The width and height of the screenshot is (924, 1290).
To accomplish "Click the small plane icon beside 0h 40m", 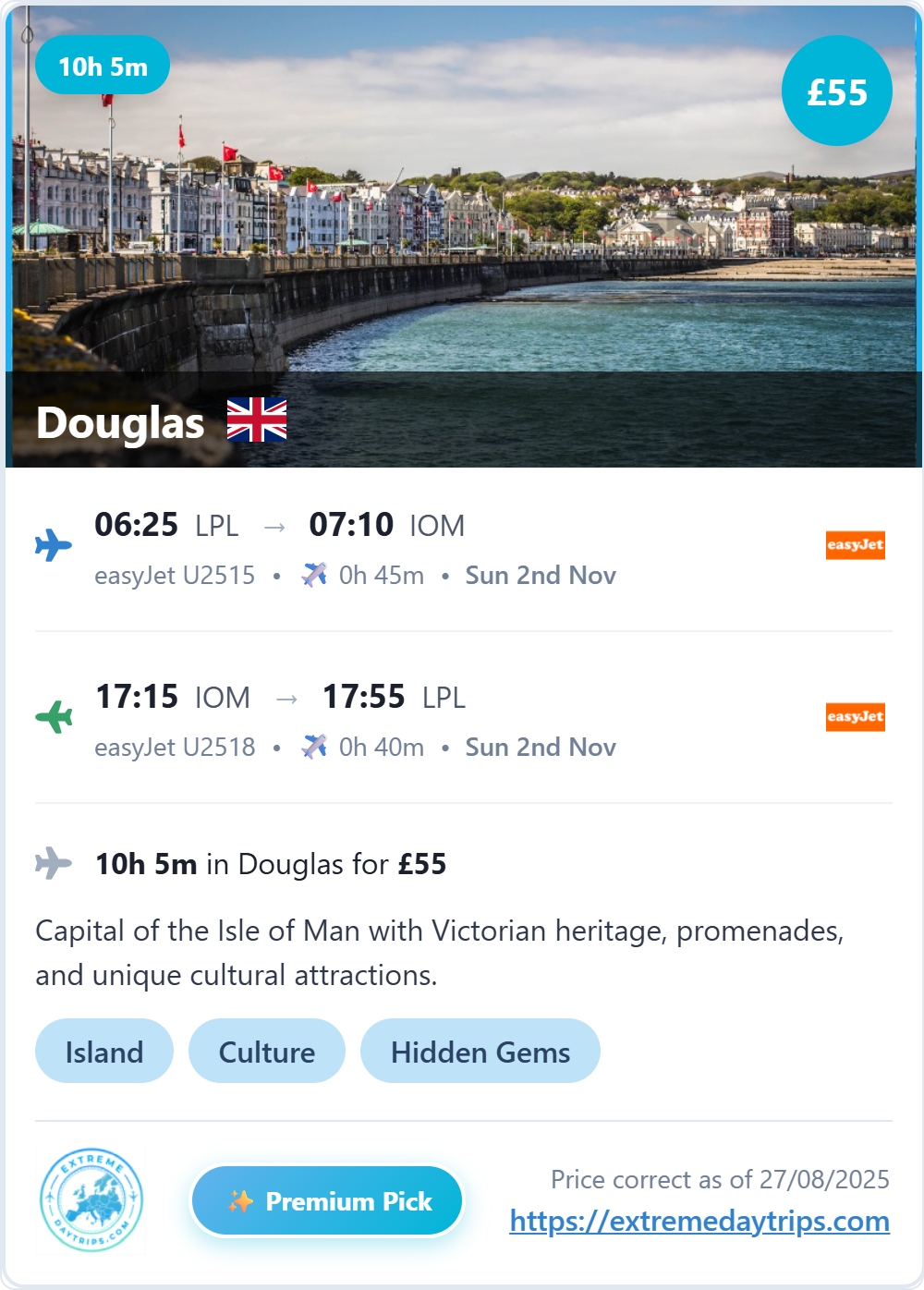I will 314,747.
